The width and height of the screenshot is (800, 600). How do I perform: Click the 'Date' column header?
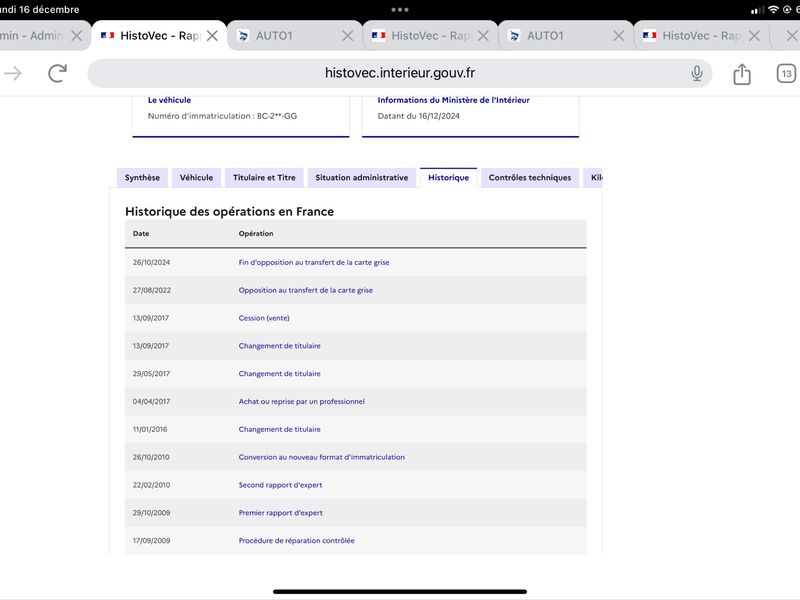tap(141, 234)
